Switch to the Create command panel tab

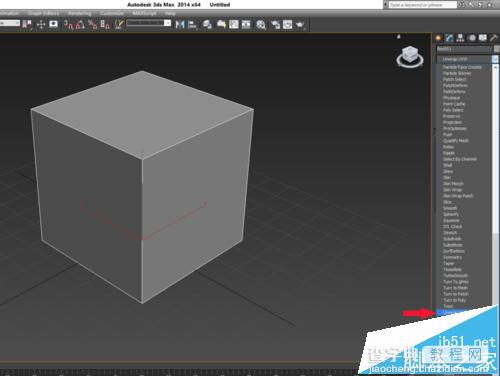[x=438, y=38]
